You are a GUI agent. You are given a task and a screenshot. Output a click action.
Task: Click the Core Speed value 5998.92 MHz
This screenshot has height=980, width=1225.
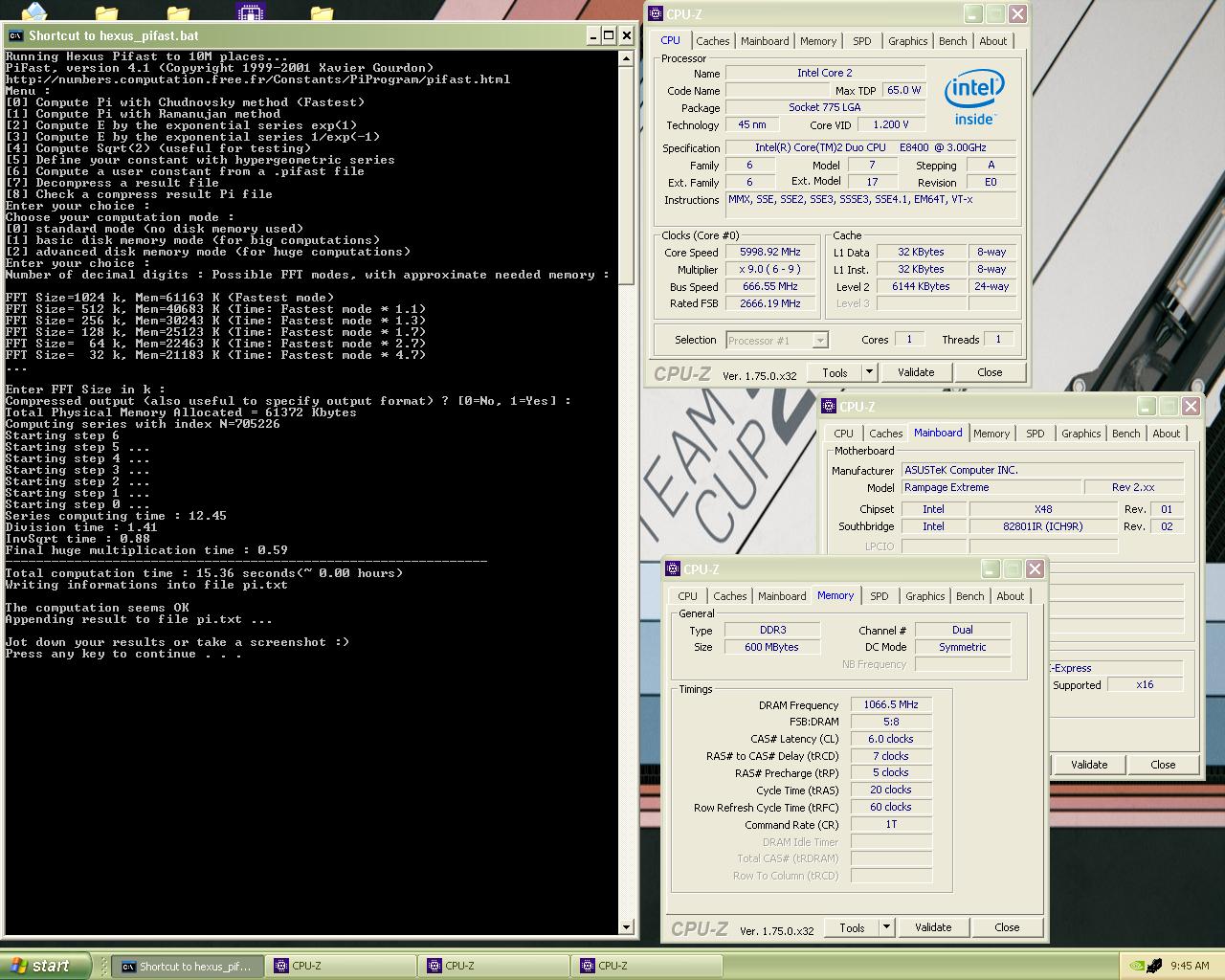click(769, 252)
